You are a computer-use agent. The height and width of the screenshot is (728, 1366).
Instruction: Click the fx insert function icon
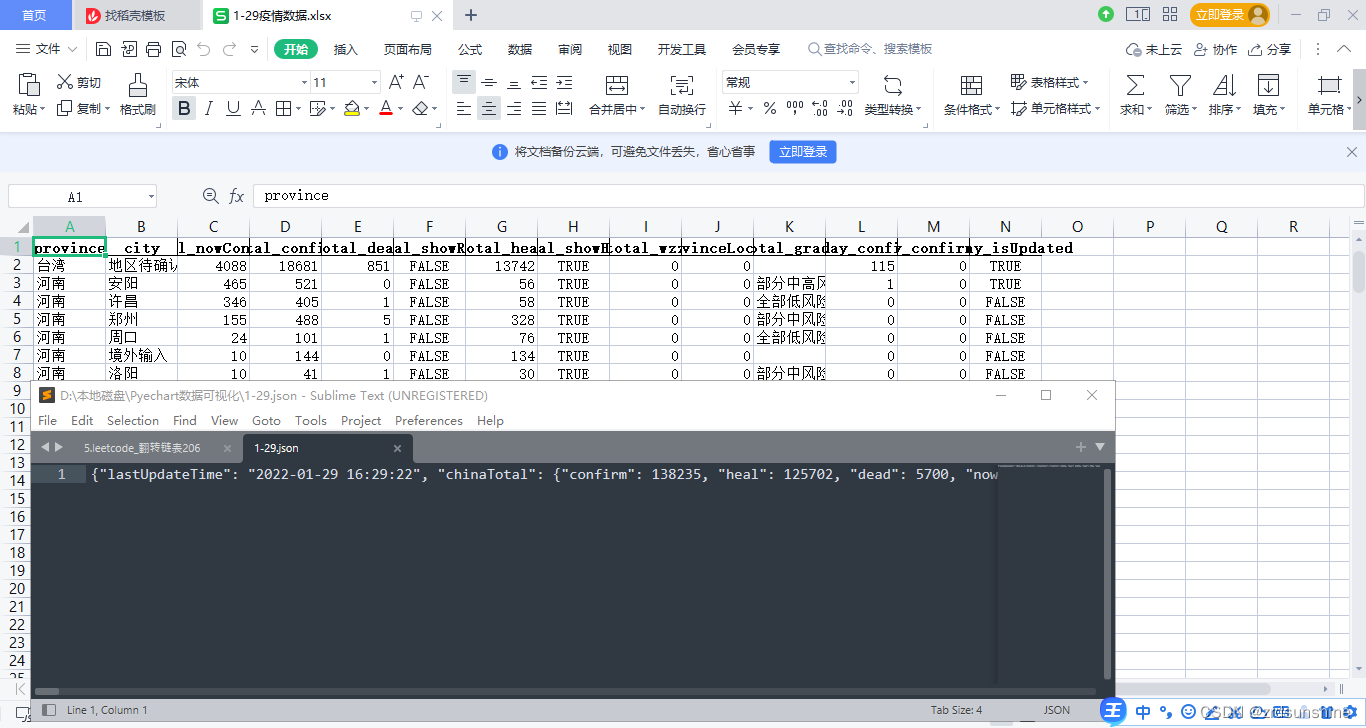[237, 196]
